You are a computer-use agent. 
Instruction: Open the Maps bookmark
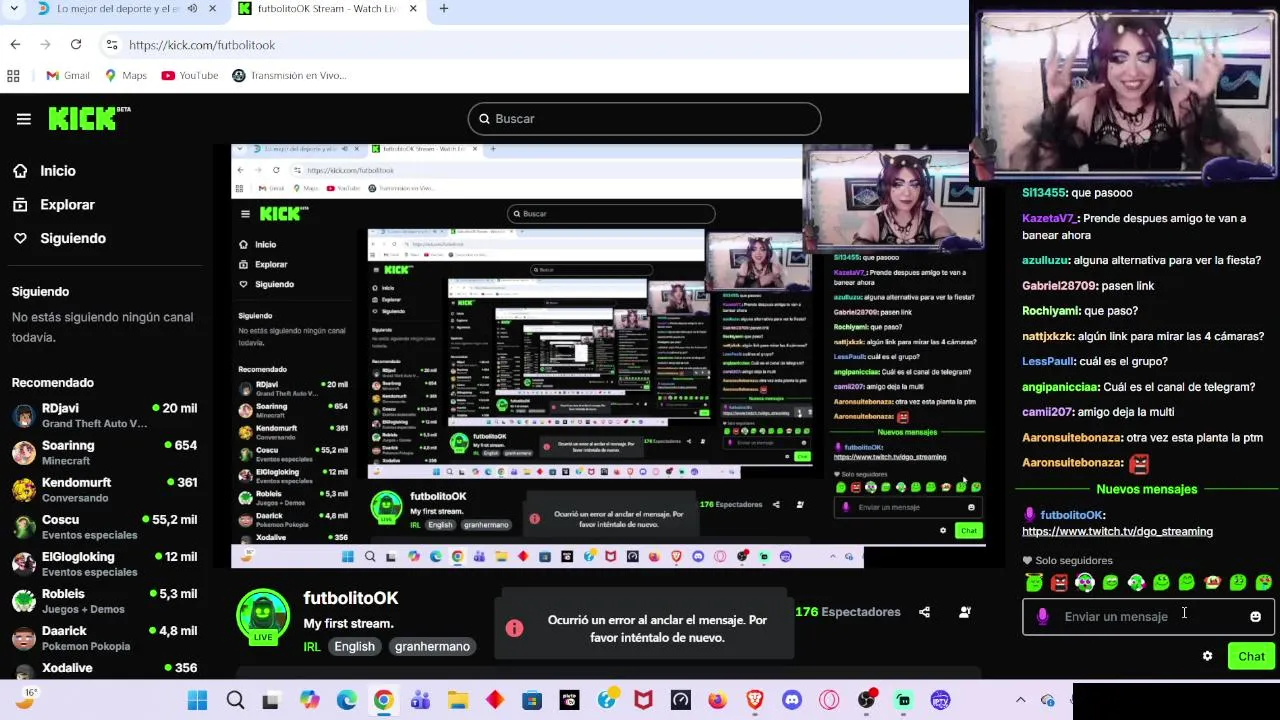coord(126,75)
